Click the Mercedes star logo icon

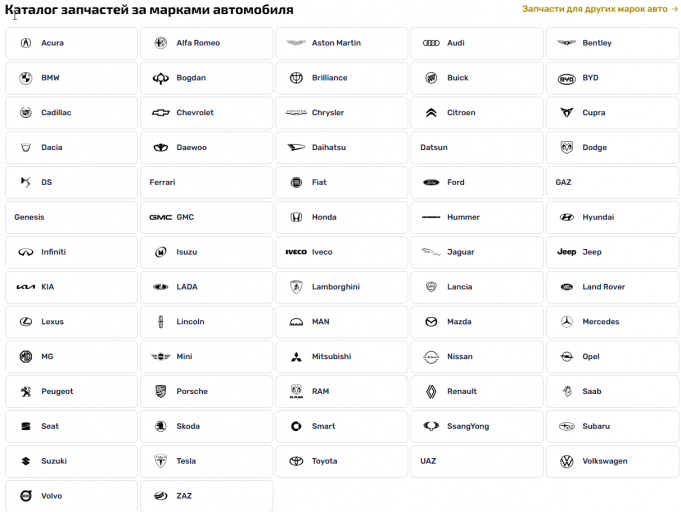(566, 322)
